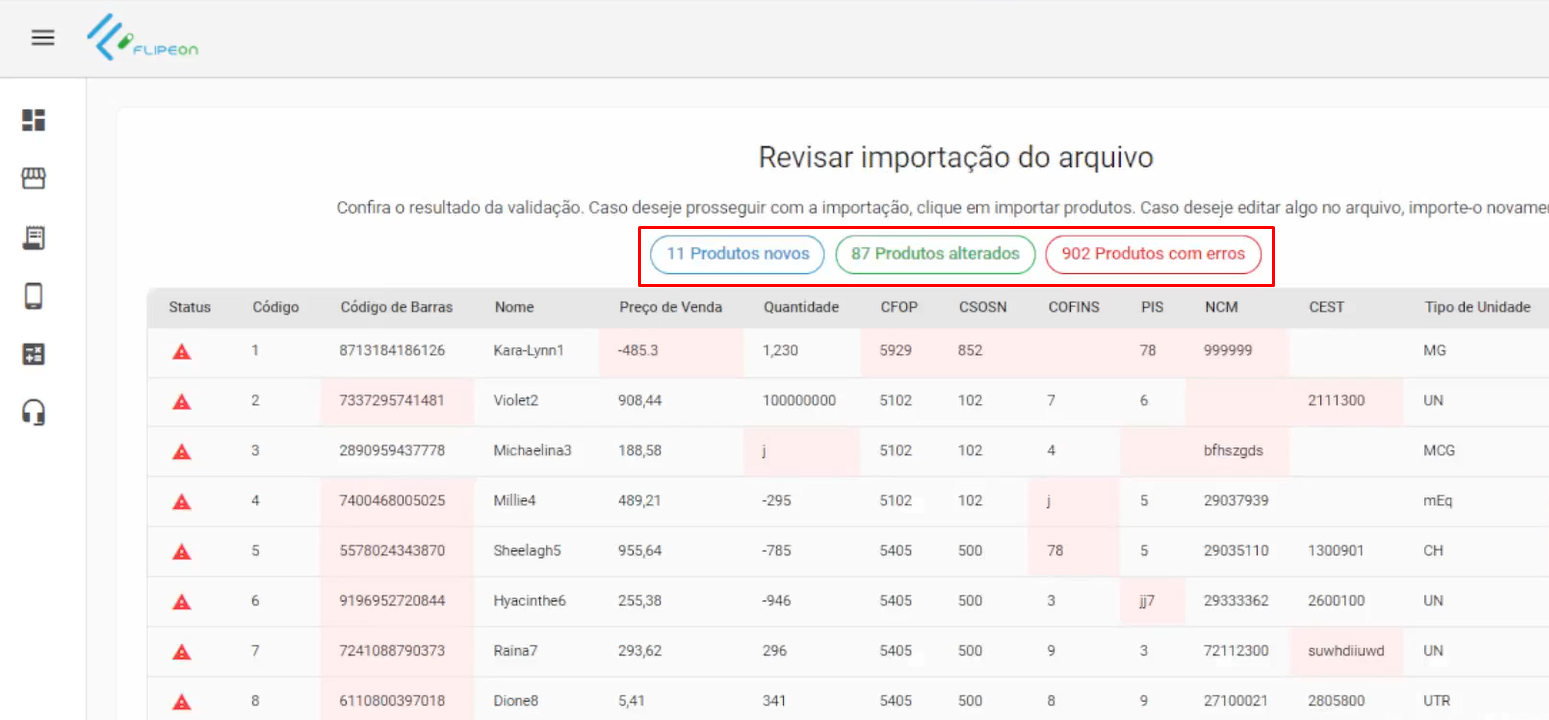Open the receipt sidebar icon
Viewport: 1549px width, 720px height.
(34, 237)
